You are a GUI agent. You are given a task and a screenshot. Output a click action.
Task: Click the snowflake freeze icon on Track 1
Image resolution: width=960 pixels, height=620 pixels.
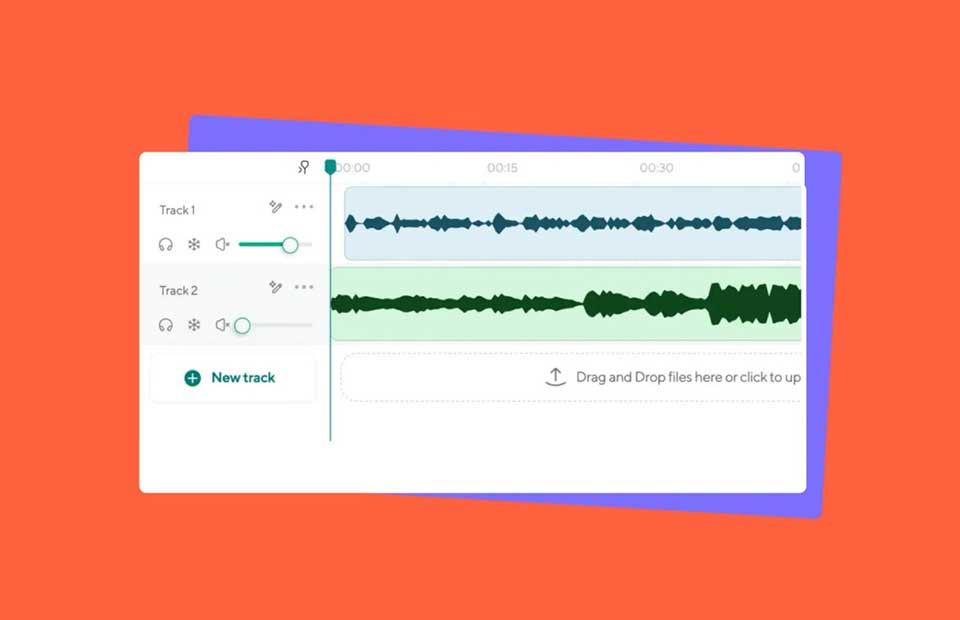[194, 245]
